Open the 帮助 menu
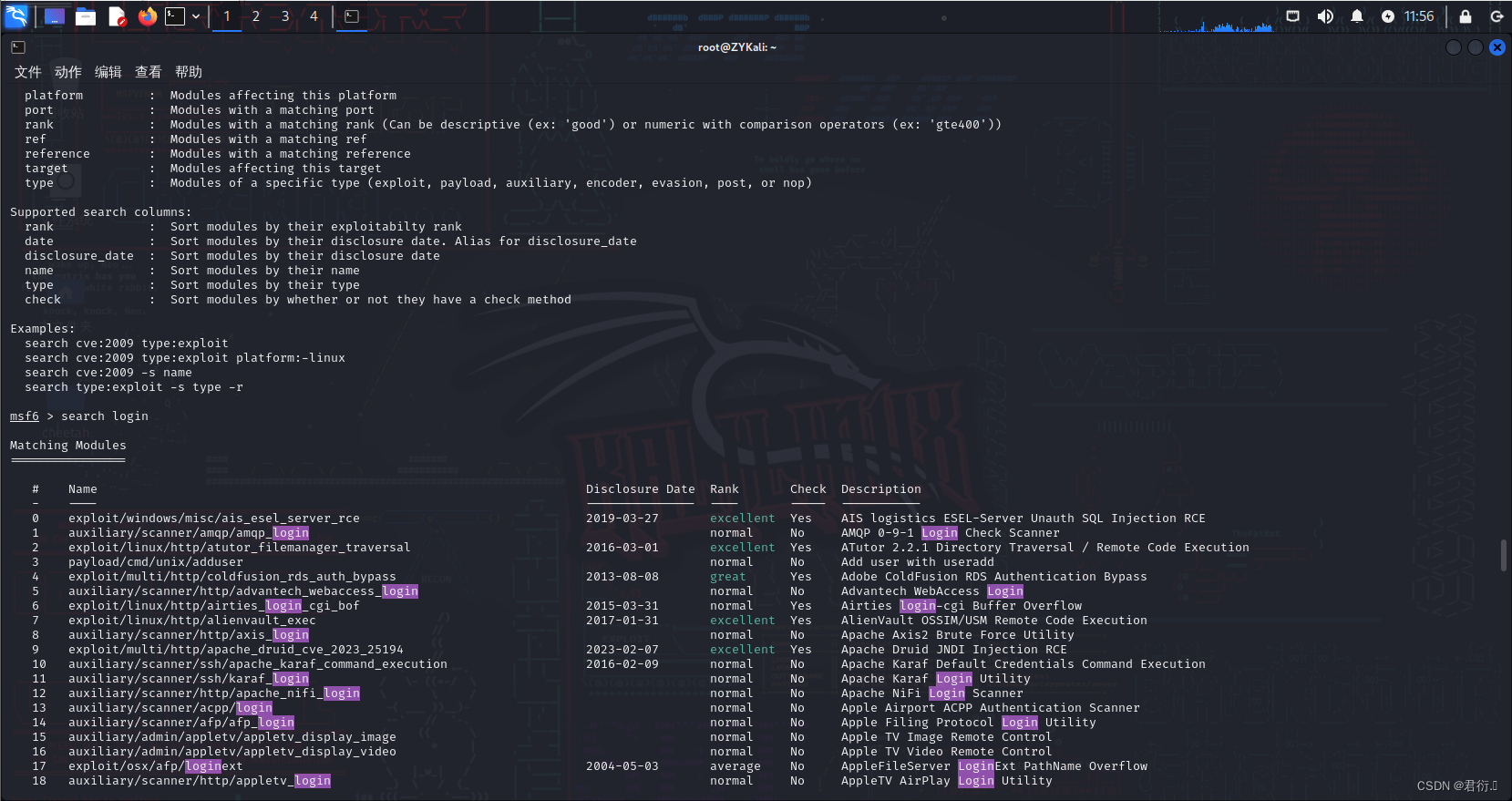This screenshot has height=801, width=1512. click(x=189, y=72)
